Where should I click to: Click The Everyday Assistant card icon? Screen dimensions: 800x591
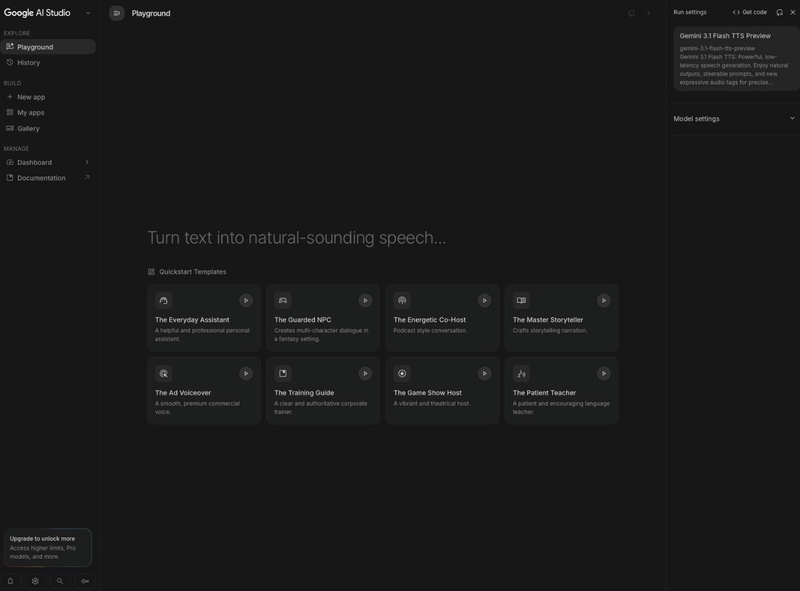click(x=163, y=300)
